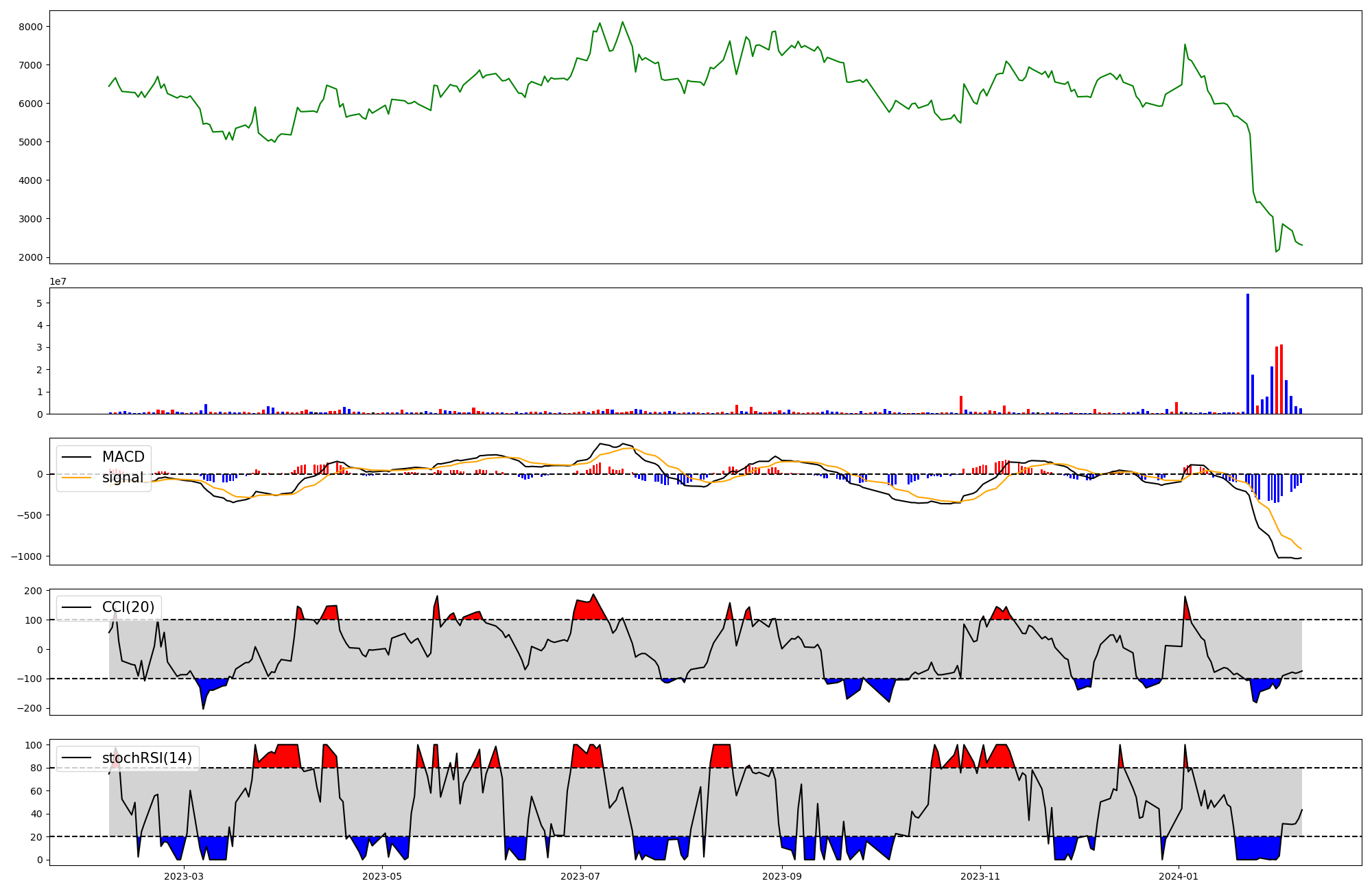This screenshot has width=1372, height=892.
Task: Click the 2023-11 x-axis date label
Action: (980, 876)
